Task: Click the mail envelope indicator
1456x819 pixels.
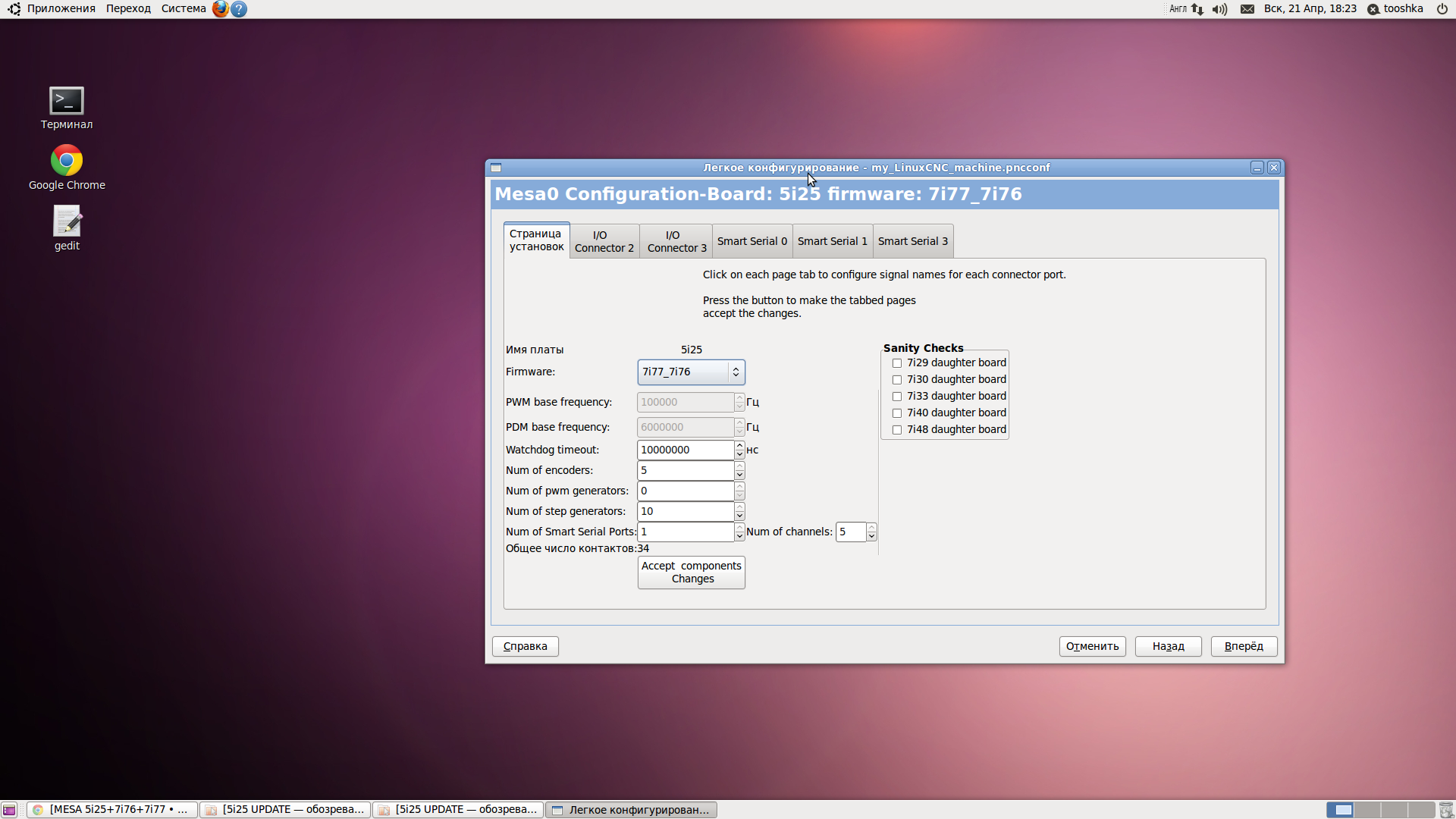Action: tap(1247, 9)
